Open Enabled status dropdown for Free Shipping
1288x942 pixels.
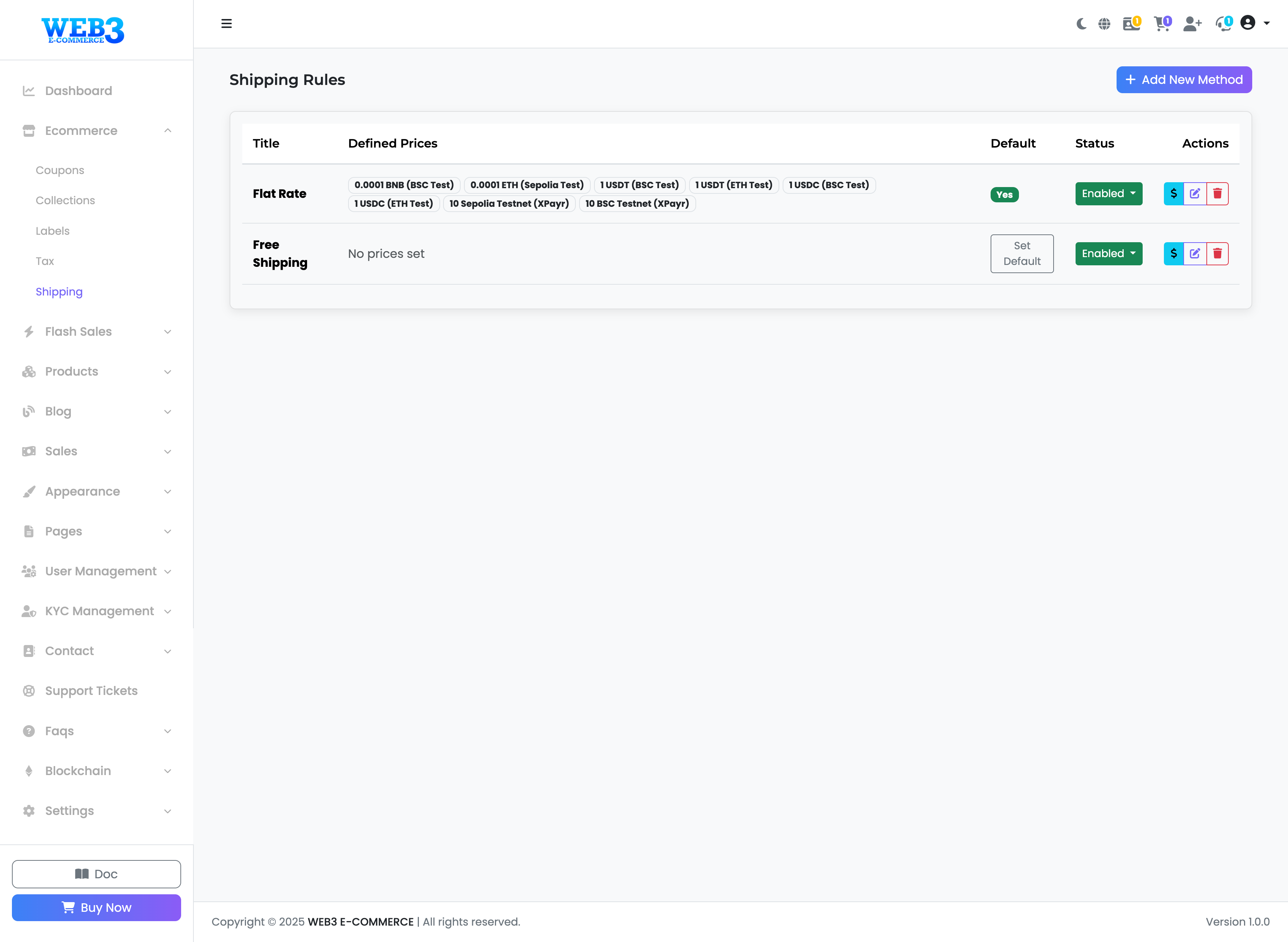(1108, 254)
